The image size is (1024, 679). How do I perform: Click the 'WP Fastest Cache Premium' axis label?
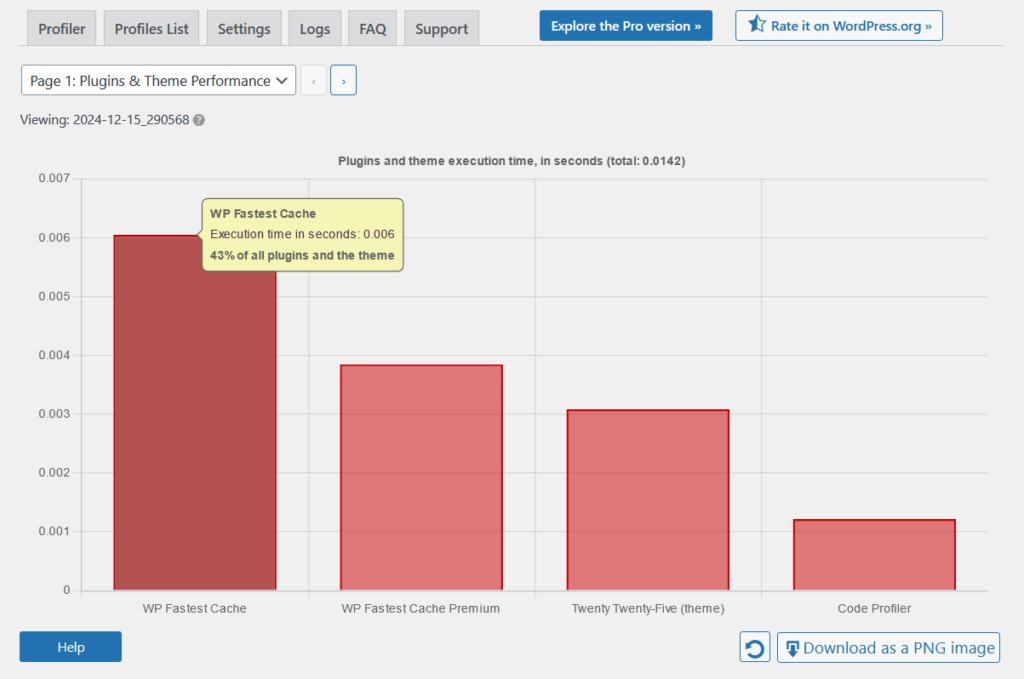[421, 608]
